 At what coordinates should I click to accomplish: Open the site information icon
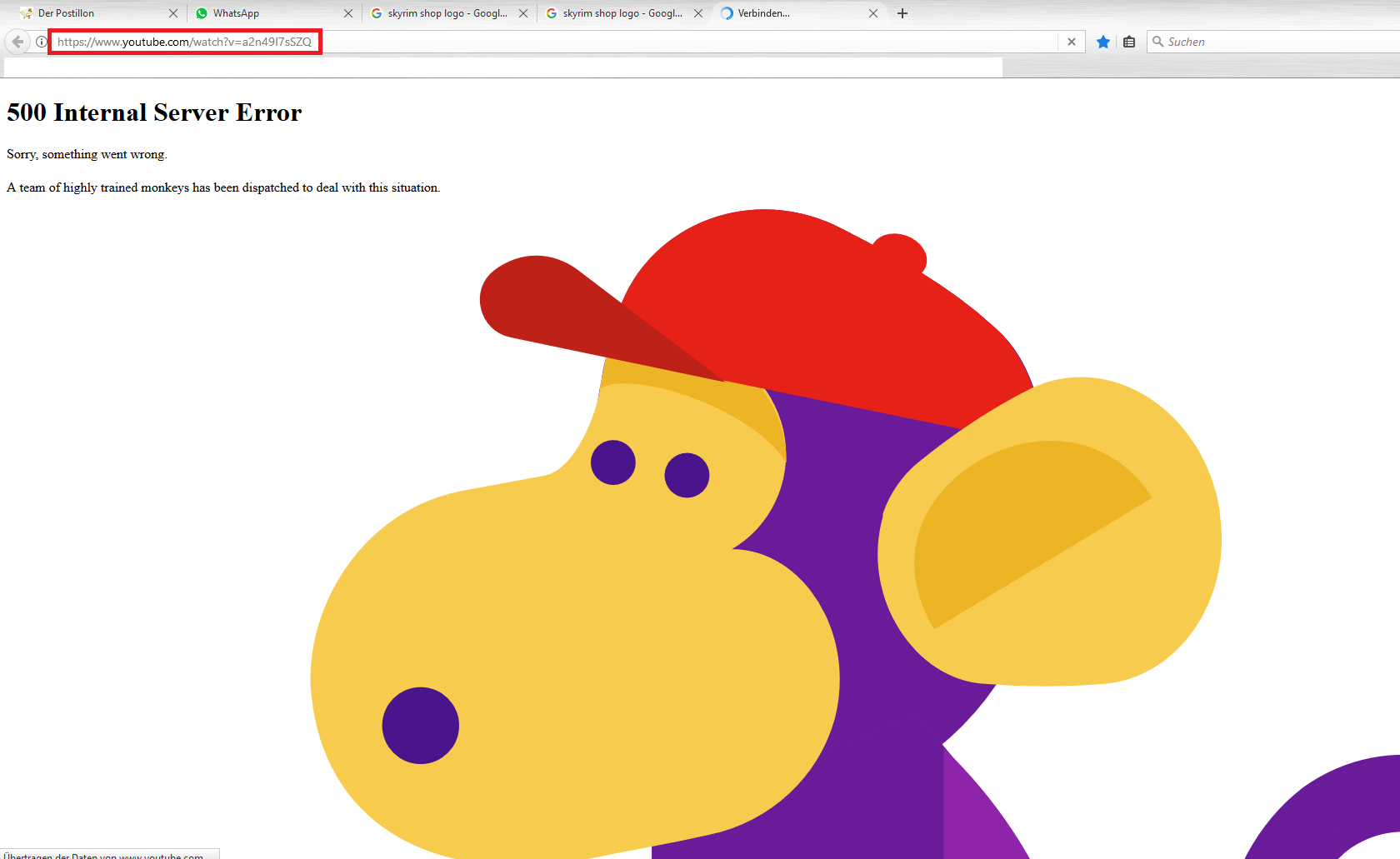pos(41,42)
